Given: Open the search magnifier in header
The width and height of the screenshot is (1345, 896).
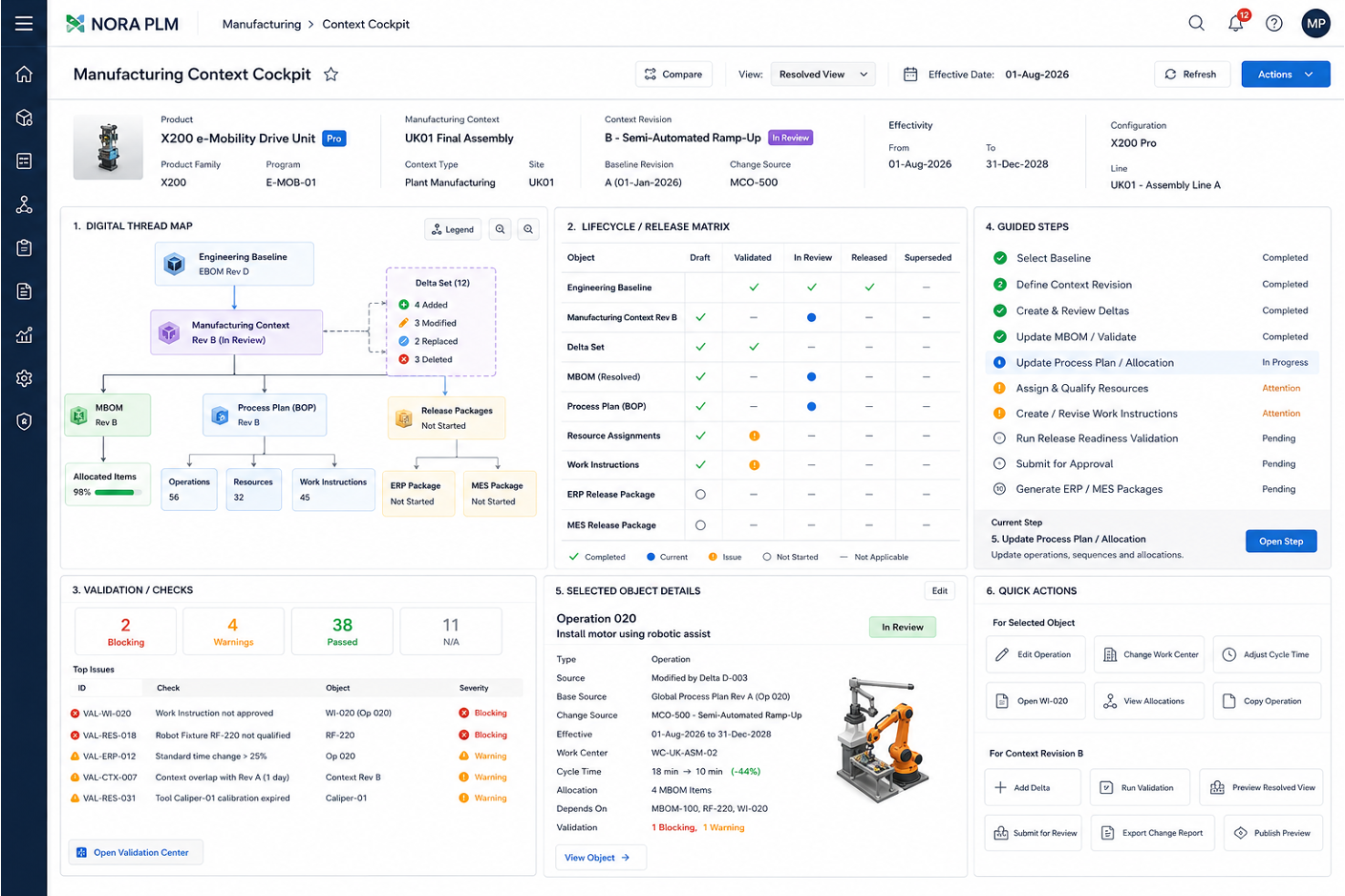Looking at the screenshot, I should [1196, 24].
